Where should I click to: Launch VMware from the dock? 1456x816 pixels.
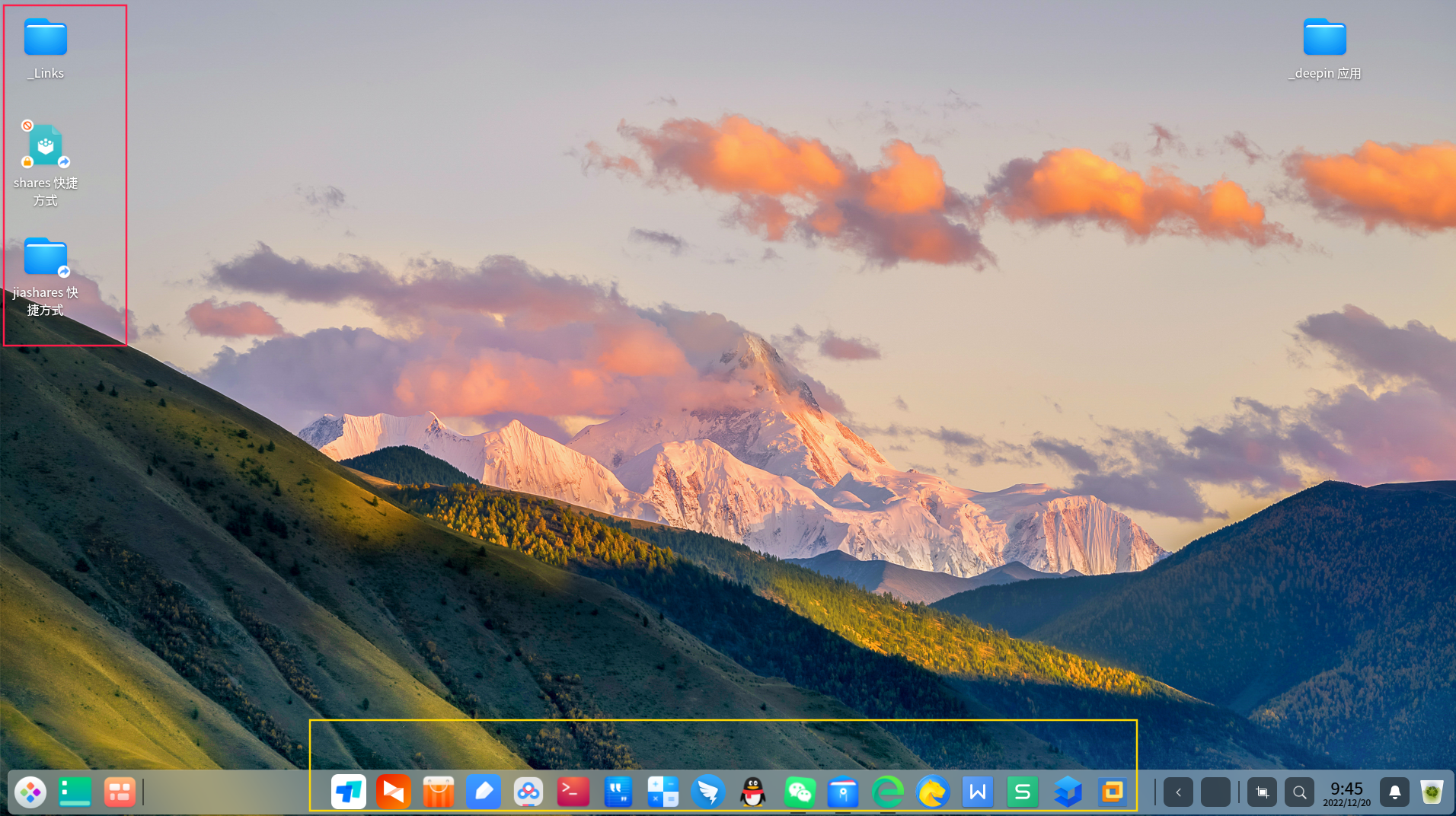point(1113,792)
